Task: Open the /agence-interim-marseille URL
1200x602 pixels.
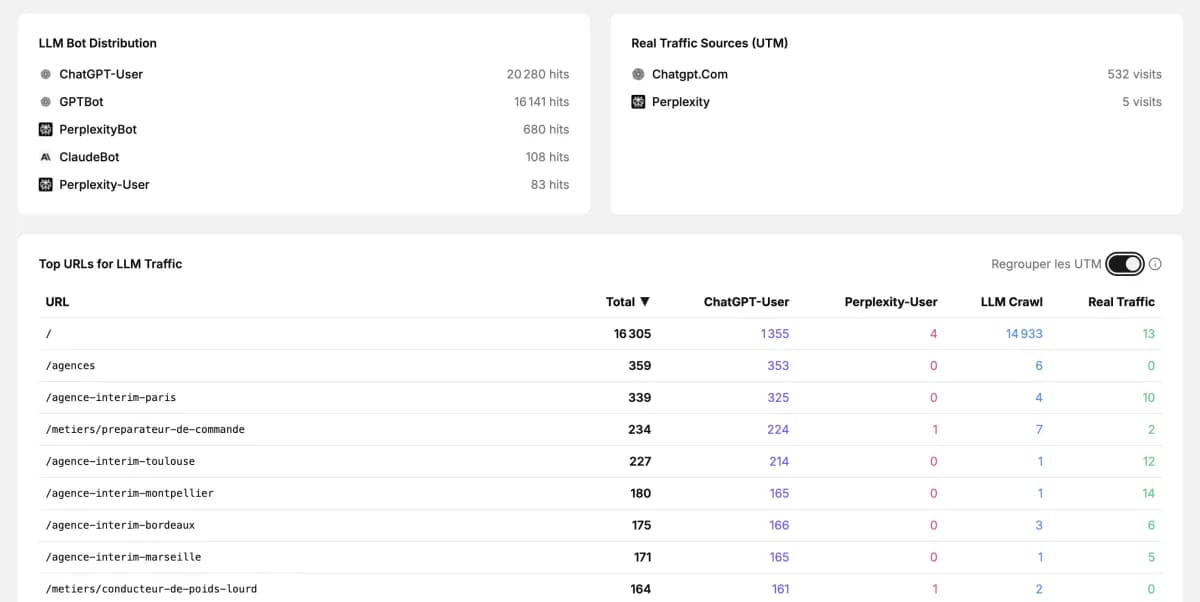Action: (123, 557)
